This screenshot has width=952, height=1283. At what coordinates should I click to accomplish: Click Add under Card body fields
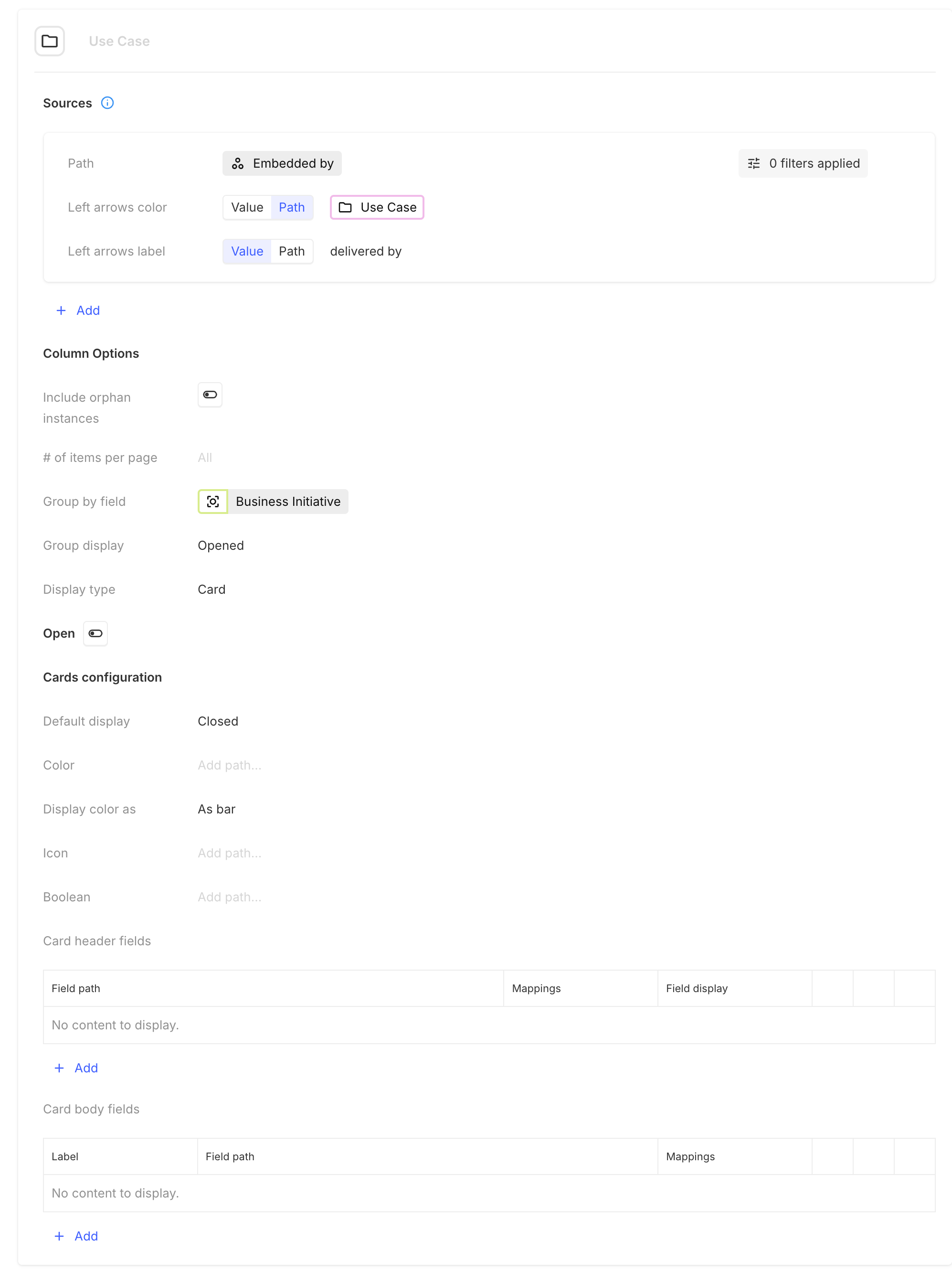pyautogui.click(x=85, y=1236)
